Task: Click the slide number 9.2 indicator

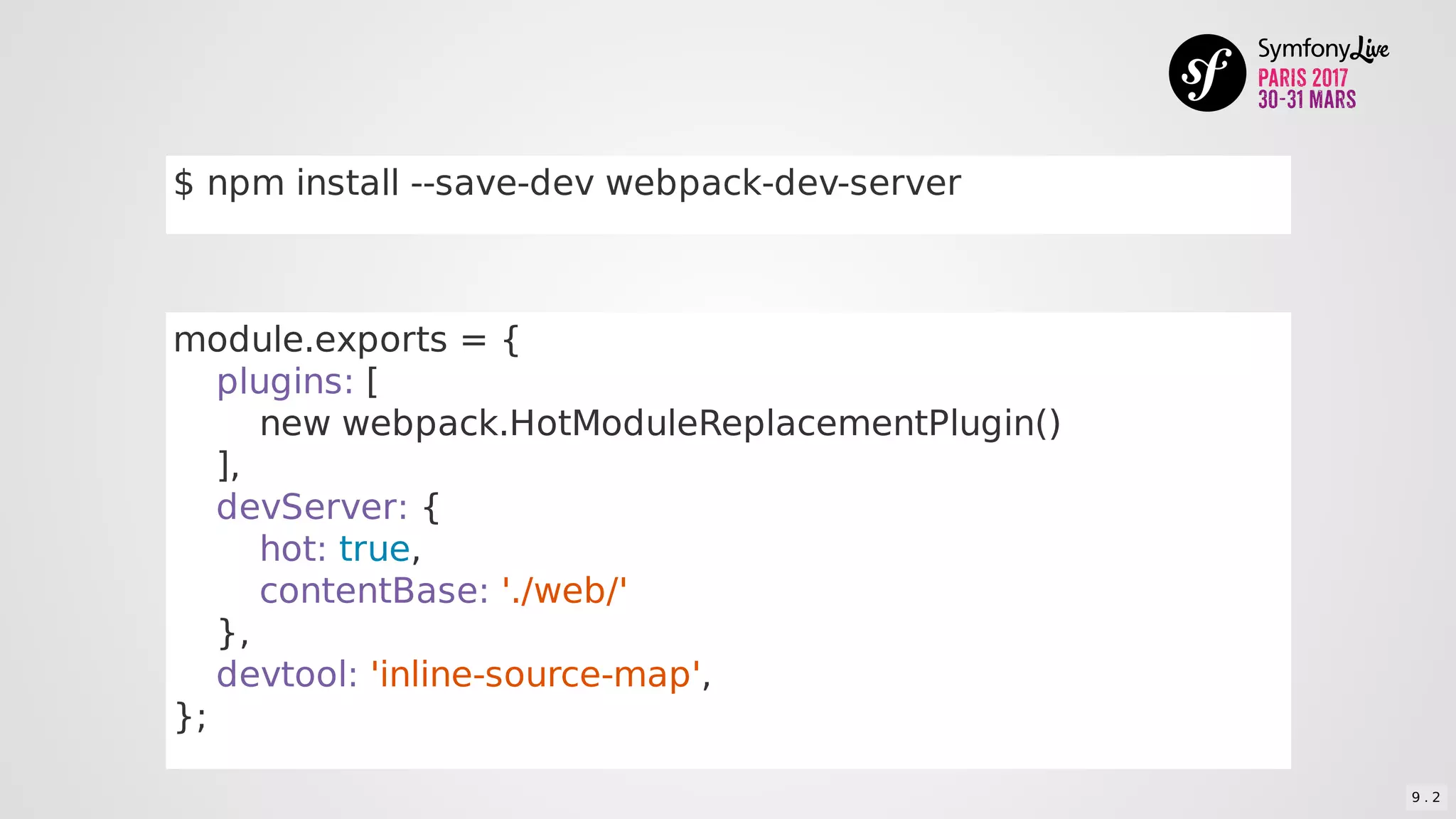Action: pos(1425,797)
